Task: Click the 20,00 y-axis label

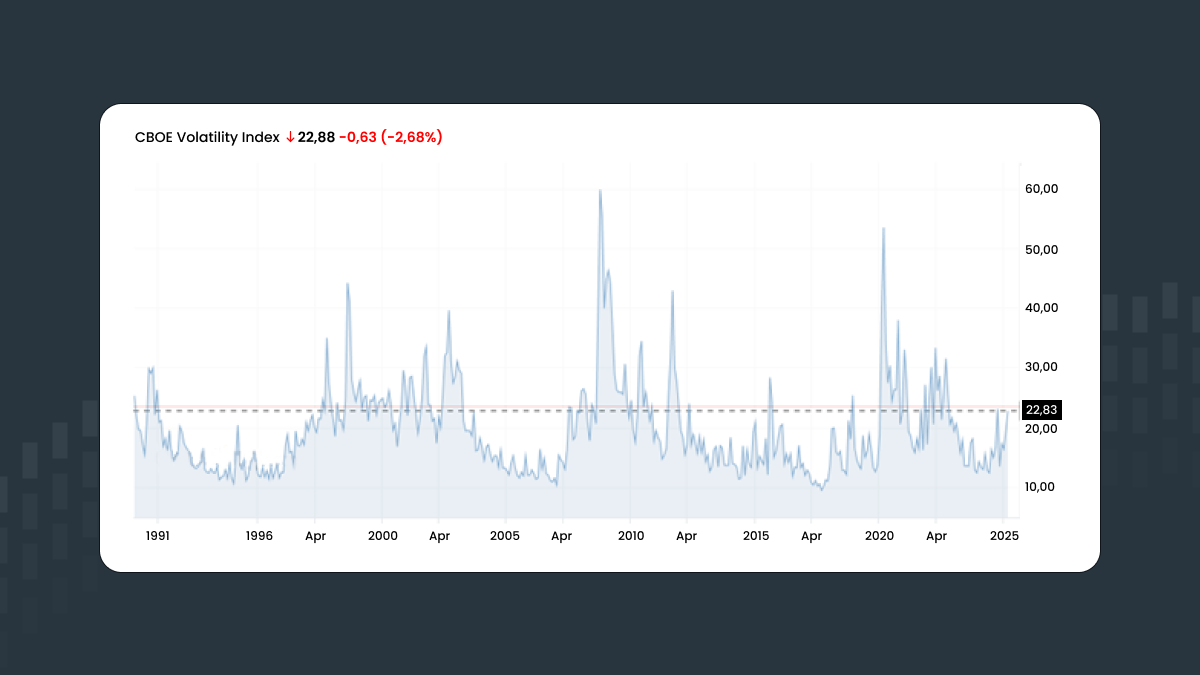Action: tap(1042, 428)
